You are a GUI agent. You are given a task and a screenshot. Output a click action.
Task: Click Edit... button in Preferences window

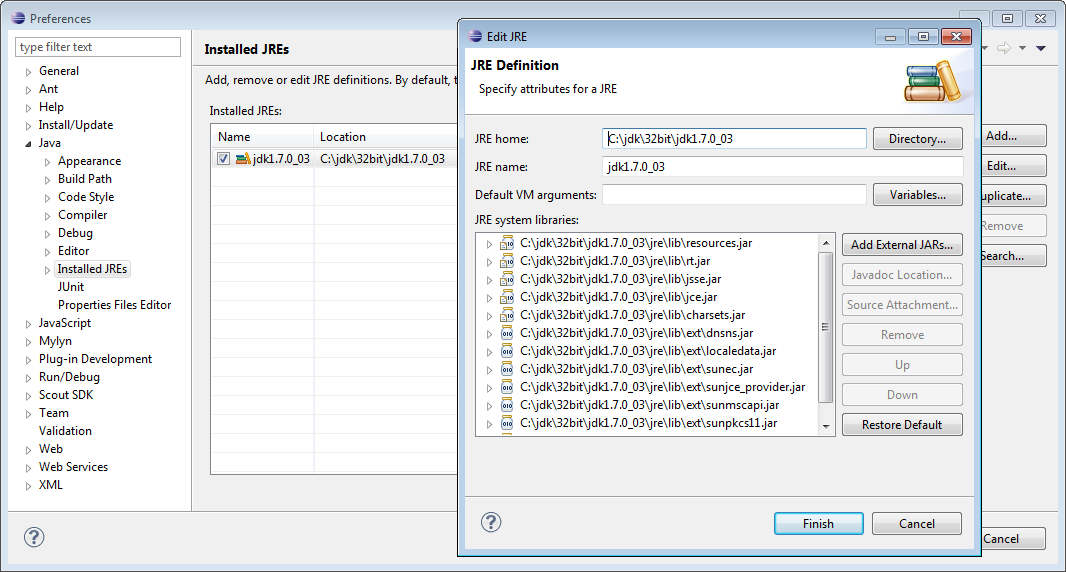(x=1012, y=166)
